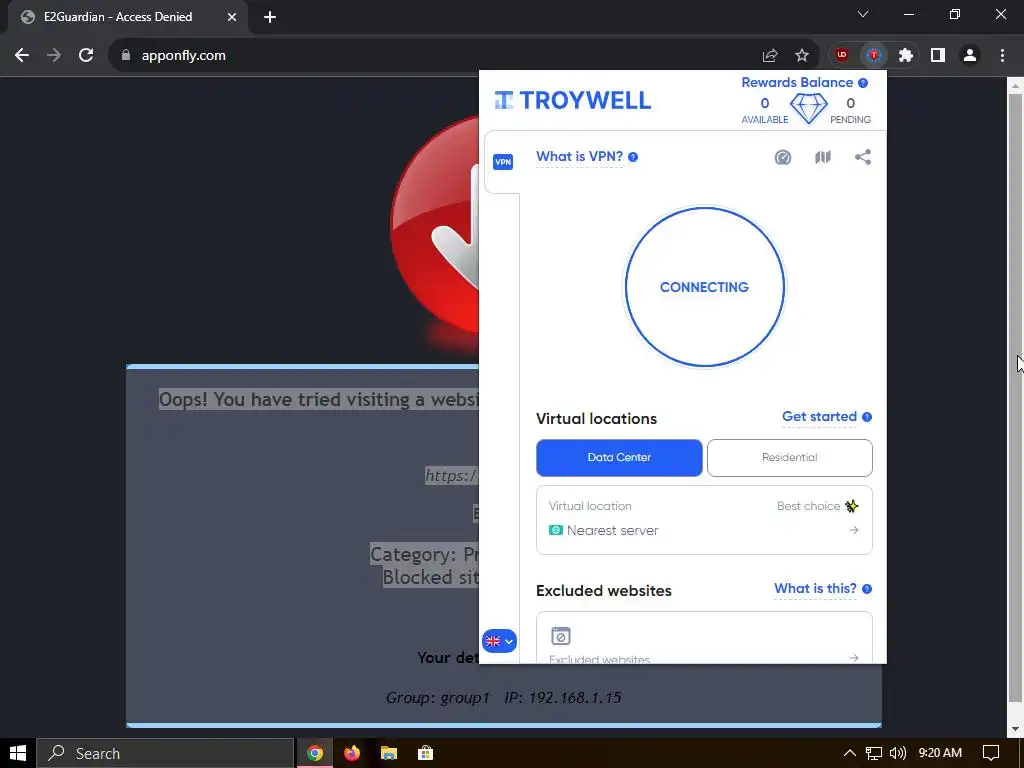The image size is (1024, 768).
Task: Reload the apponfly.com page
Action: pos(86,56)
